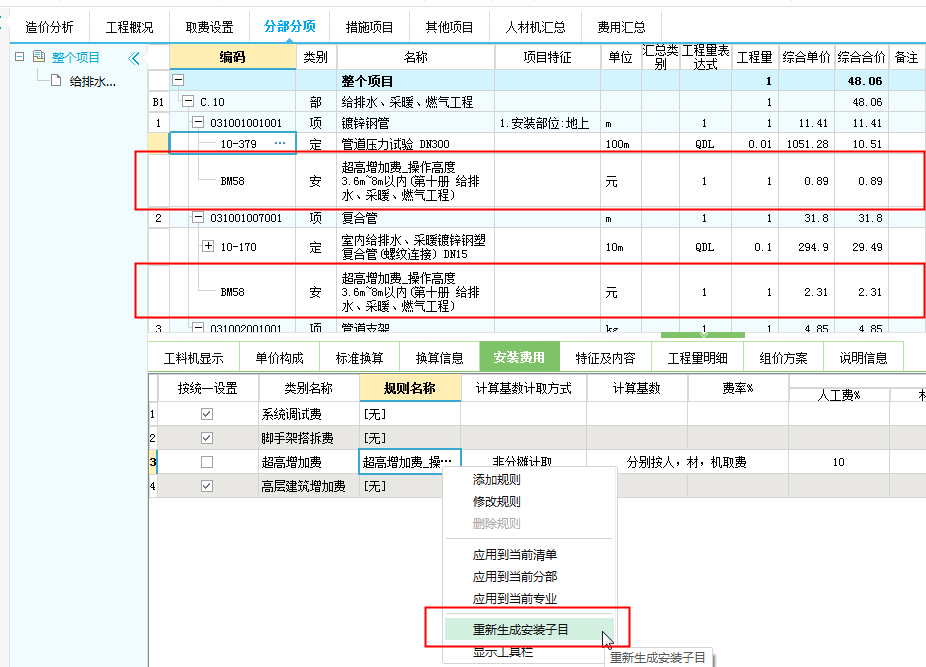Click the 整个项目 project icon in tree
This screenshot has width=926, height=667.
[x=39, y=58]
